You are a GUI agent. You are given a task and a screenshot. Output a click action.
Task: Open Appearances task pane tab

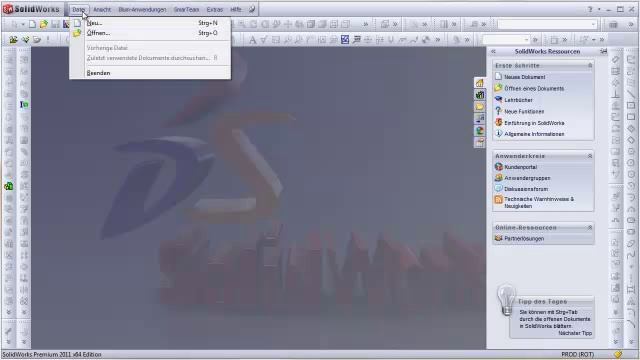[x=480, y=131]
